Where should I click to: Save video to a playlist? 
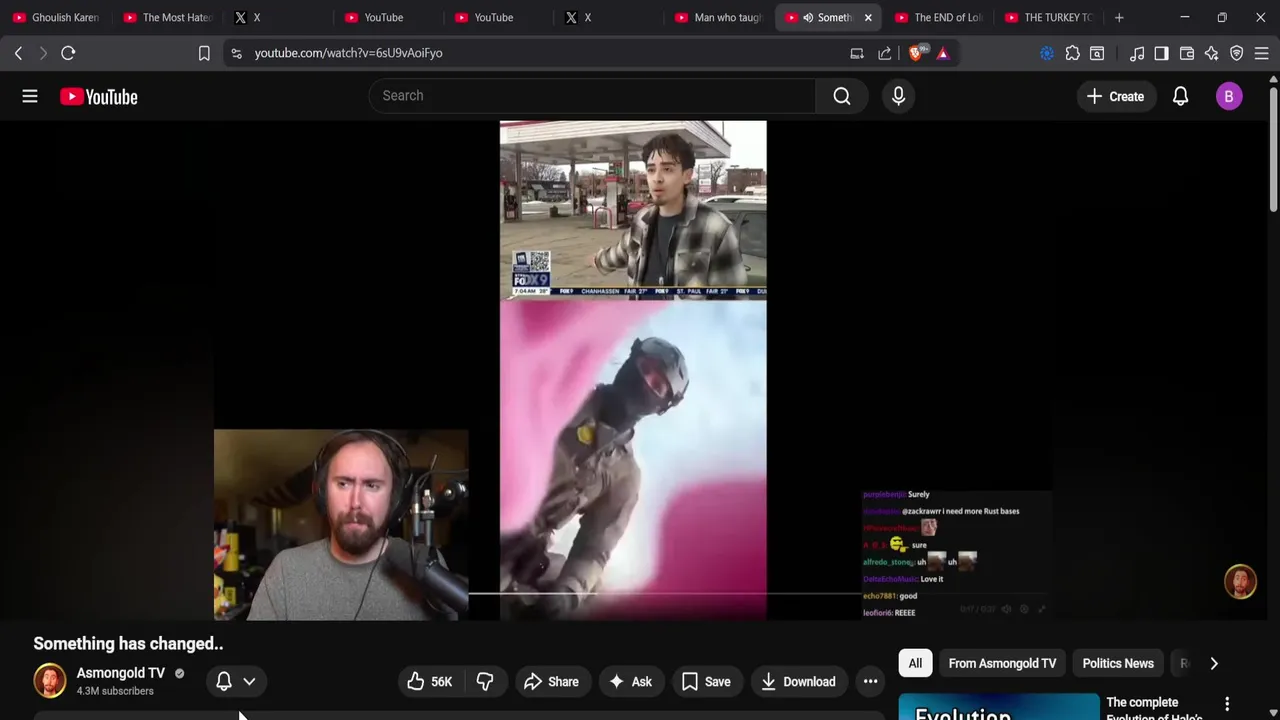click(706, 681)
